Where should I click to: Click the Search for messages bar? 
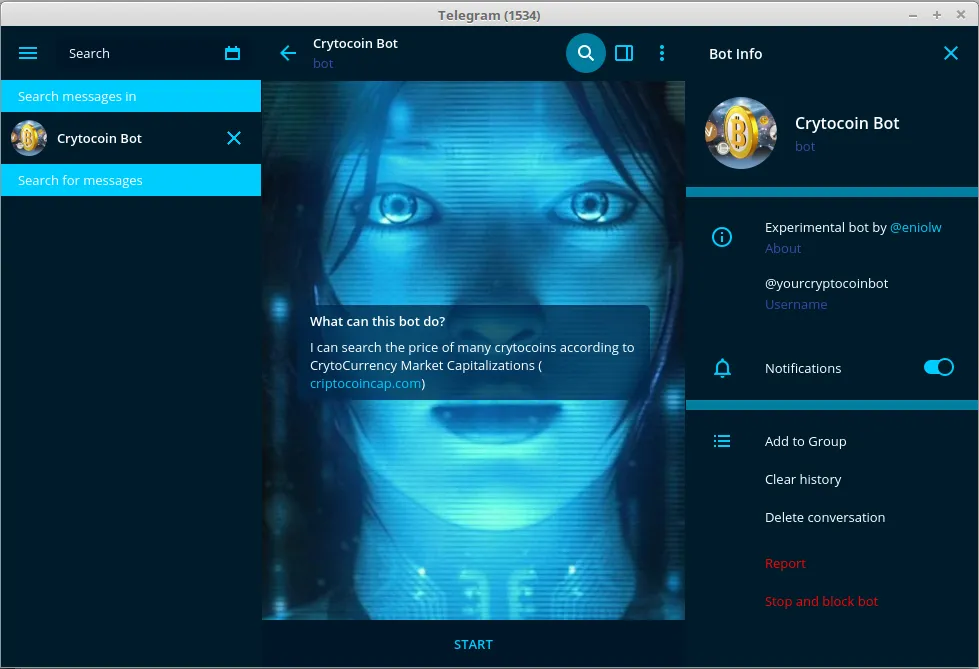(130, 180)
